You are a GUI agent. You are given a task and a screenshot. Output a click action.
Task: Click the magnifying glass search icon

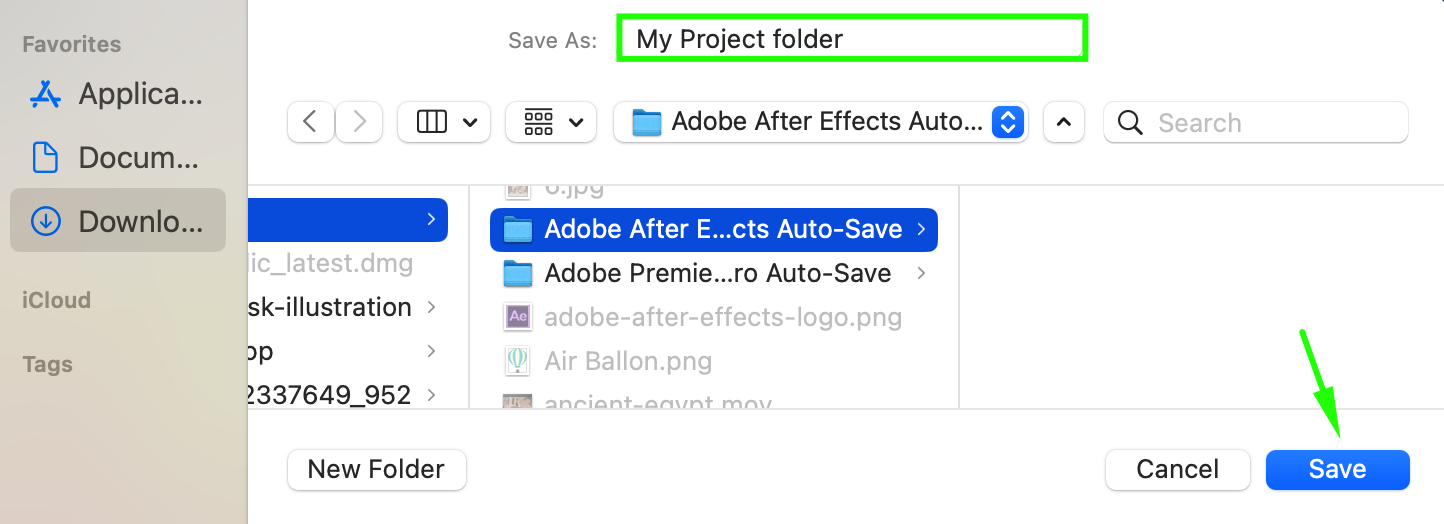point(1131,122)
